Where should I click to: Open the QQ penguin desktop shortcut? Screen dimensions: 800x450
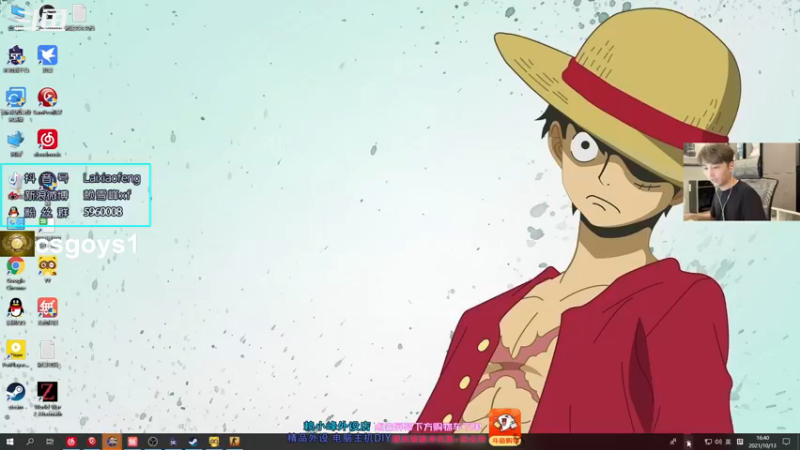coord(16,308)
